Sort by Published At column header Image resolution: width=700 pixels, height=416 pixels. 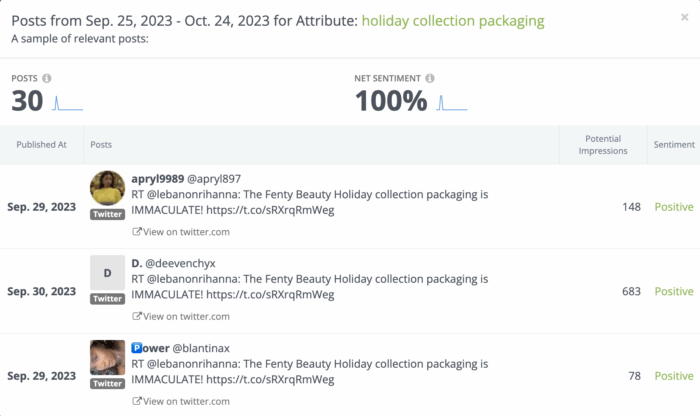coord(42,145)
